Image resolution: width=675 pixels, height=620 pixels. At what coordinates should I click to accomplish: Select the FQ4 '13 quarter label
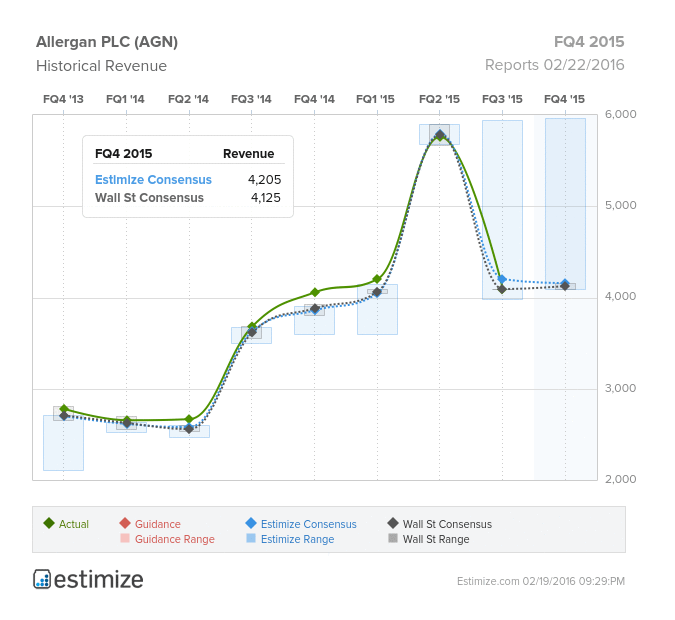pyautogui.click(x=63, y=99)
